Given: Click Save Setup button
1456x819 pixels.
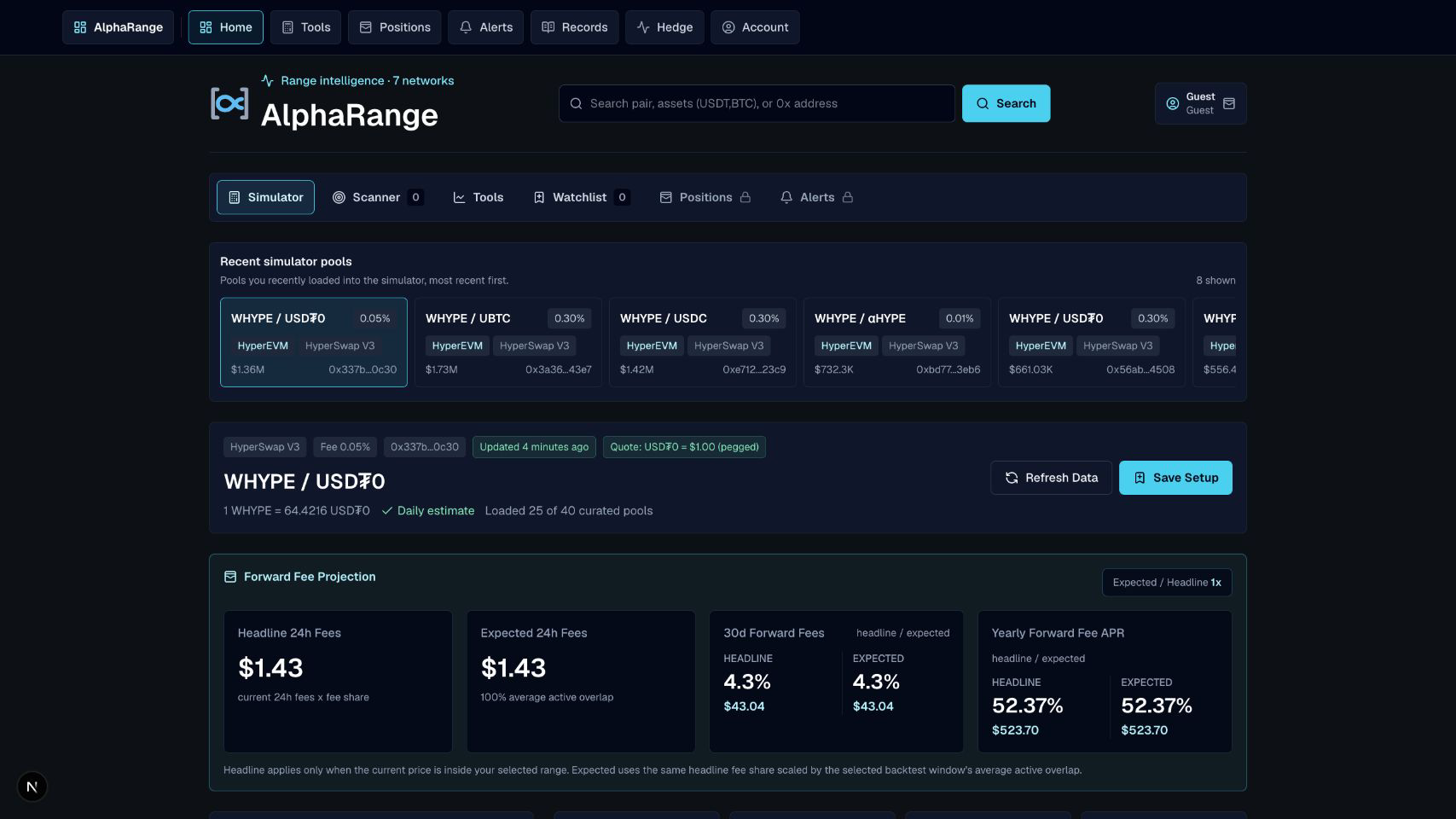Looking at the screenshot, I should (x=1175, y=478).
